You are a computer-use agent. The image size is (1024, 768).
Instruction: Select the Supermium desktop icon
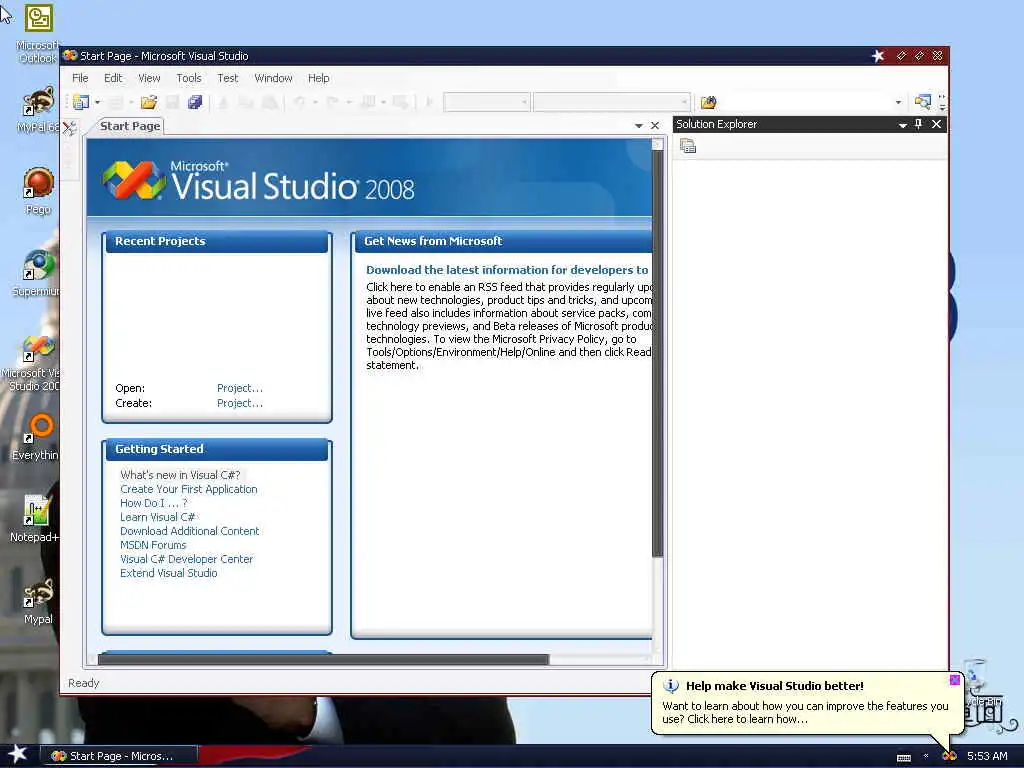pyautogui.click(x=36, y=273)
